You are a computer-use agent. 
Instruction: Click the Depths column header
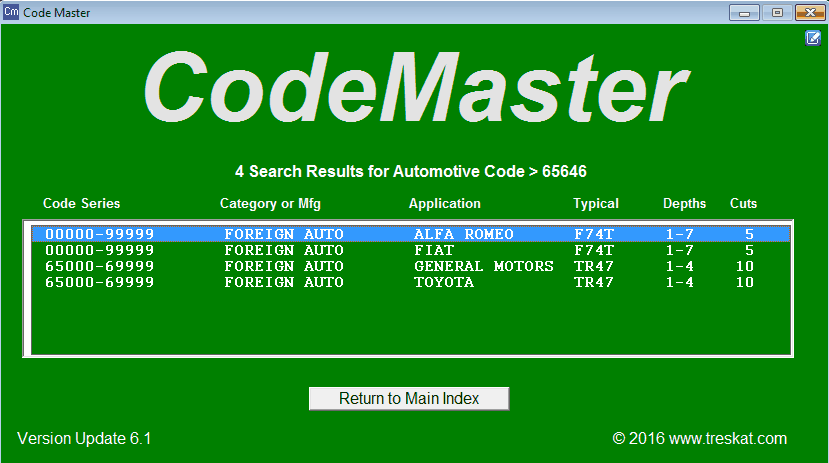tap(684, 203)
